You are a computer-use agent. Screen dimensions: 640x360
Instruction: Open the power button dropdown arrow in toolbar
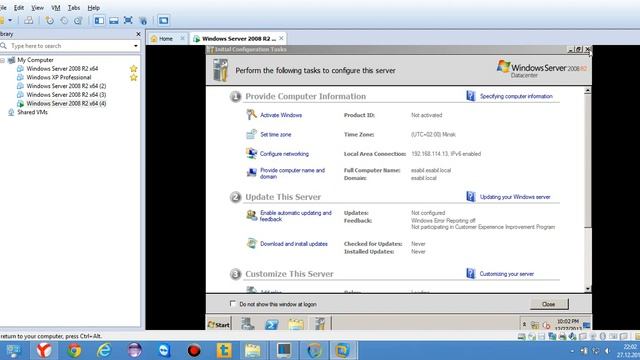10,20
